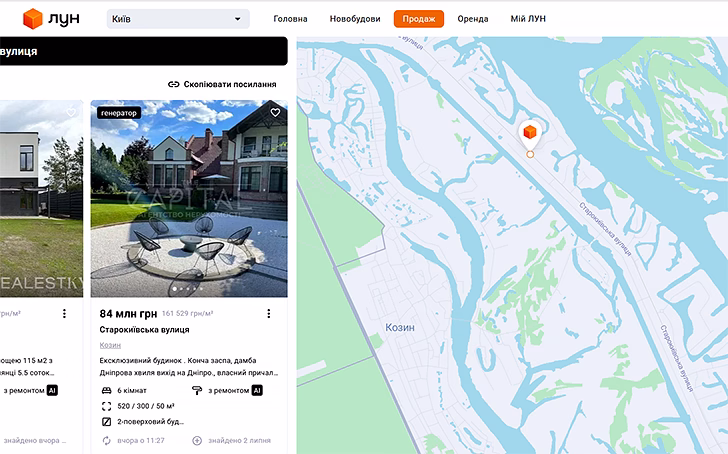Open Старокиївська вулиця listing title
The width and height of the screenshot is (728, 454).
point(144,330)
